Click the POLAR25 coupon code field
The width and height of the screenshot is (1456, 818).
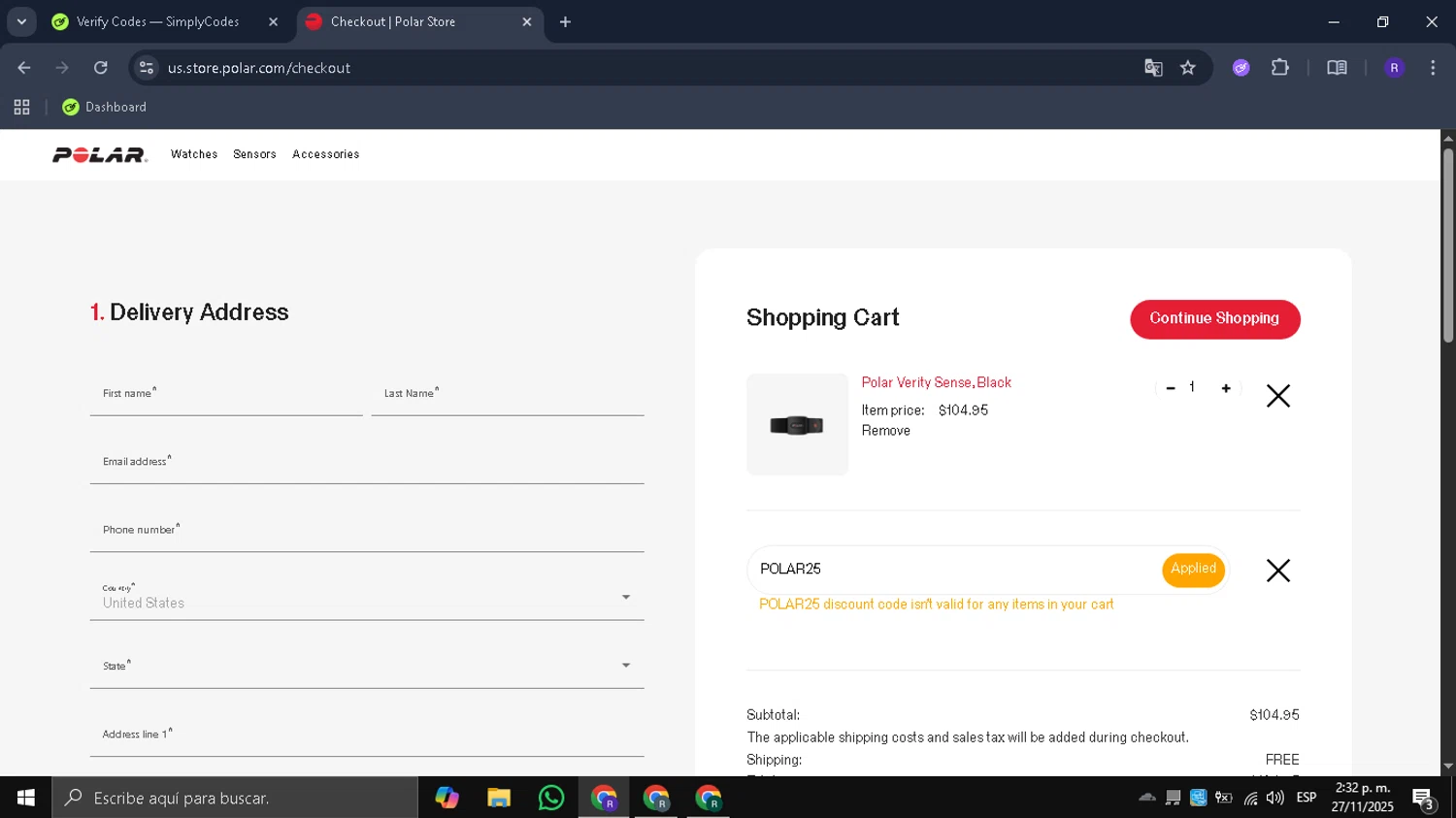point(956,570)
